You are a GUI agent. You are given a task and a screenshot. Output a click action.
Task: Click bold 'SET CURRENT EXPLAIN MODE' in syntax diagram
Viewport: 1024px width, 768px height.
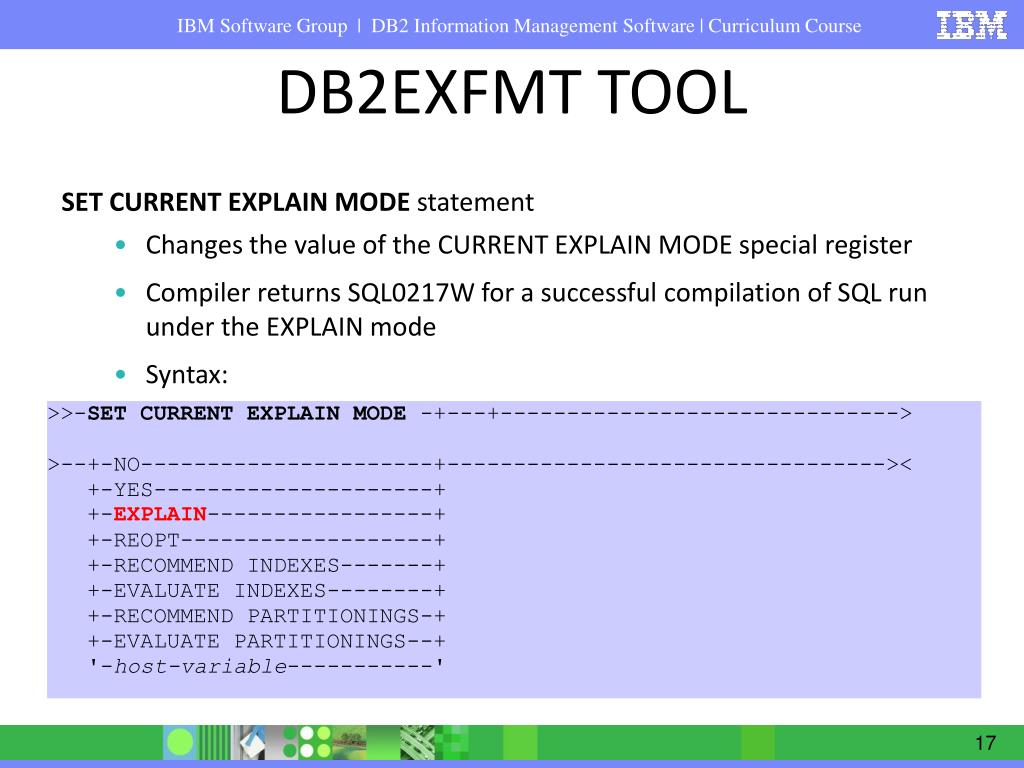(x=246, y=413)
